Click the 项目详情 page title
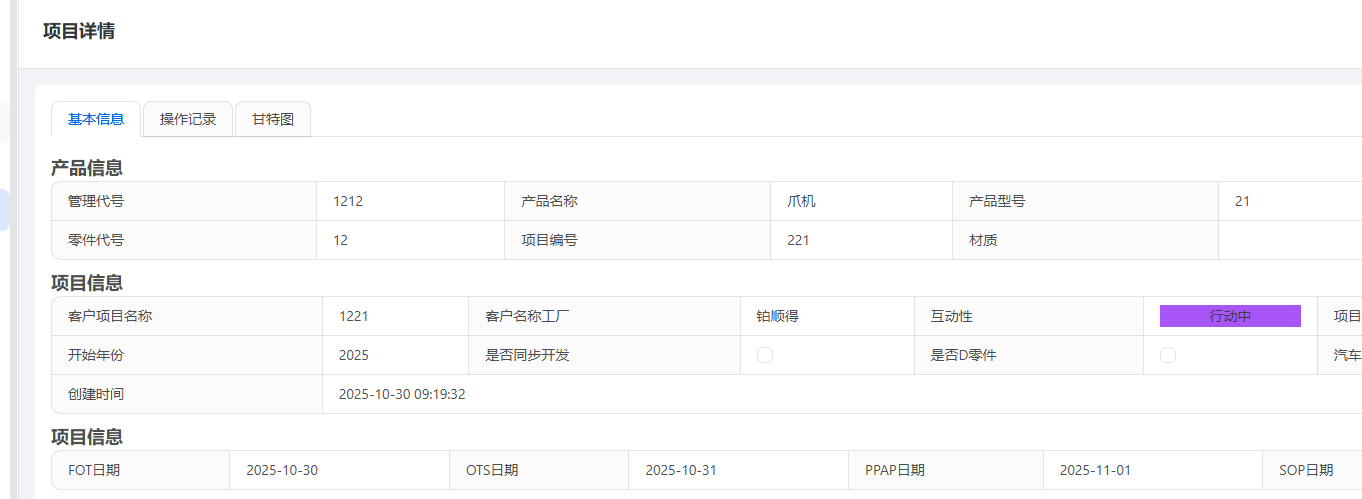The width and height of the screenshot is (1362, 499). pyautogui.click(x=79, y=31)
